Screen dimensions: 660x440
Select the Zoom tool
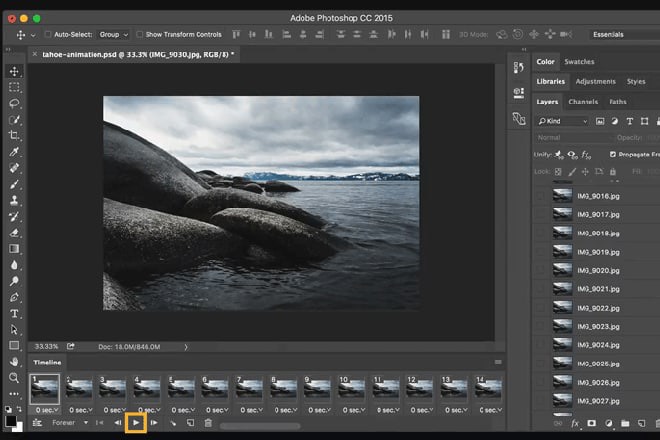(x=14, y=377)
